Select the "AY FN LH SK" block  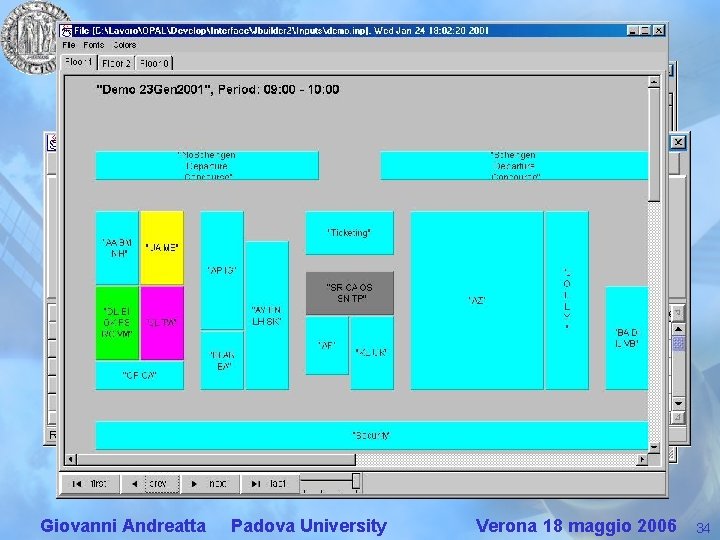pos(267,315)
